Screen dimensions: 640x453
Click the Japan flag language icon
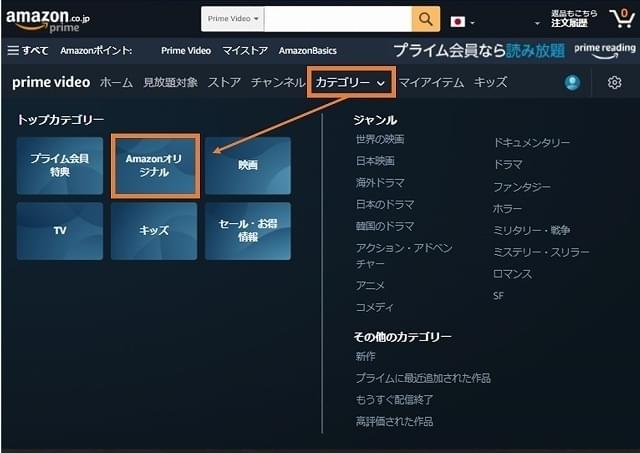pyautogui.click(x=458, y=21)
